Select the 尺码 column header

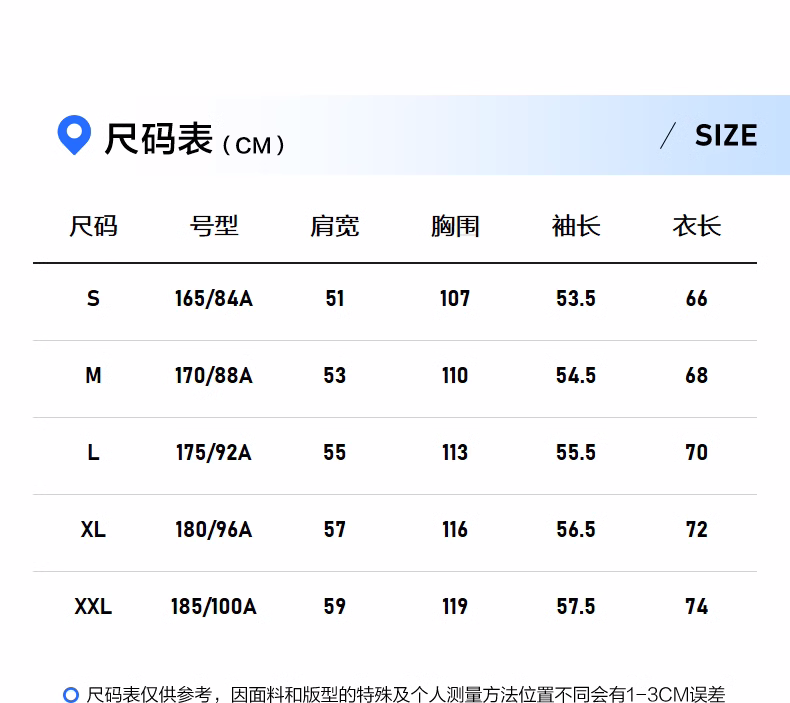point(93,226)
